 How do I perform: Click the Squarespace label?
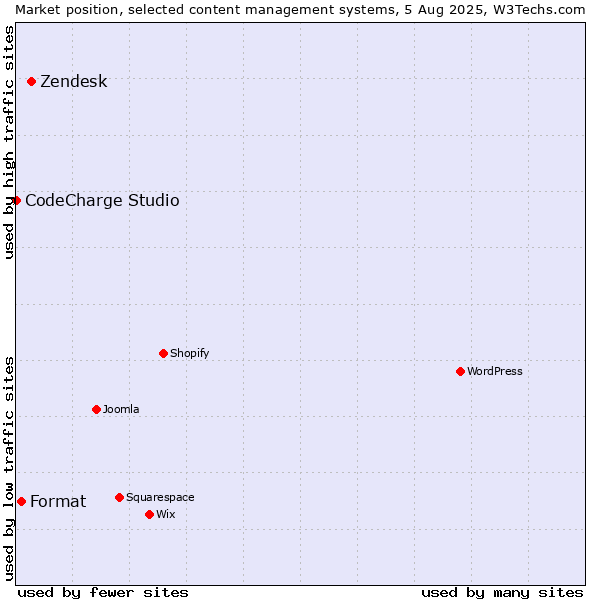point(160,497)
